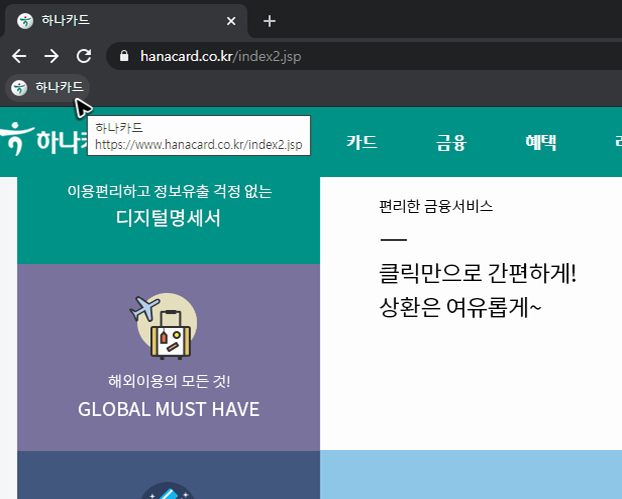Viewport: 622px width, 499px height.
Task: Click the card icon in dark blue tile
Action: (x=168, y=491)
